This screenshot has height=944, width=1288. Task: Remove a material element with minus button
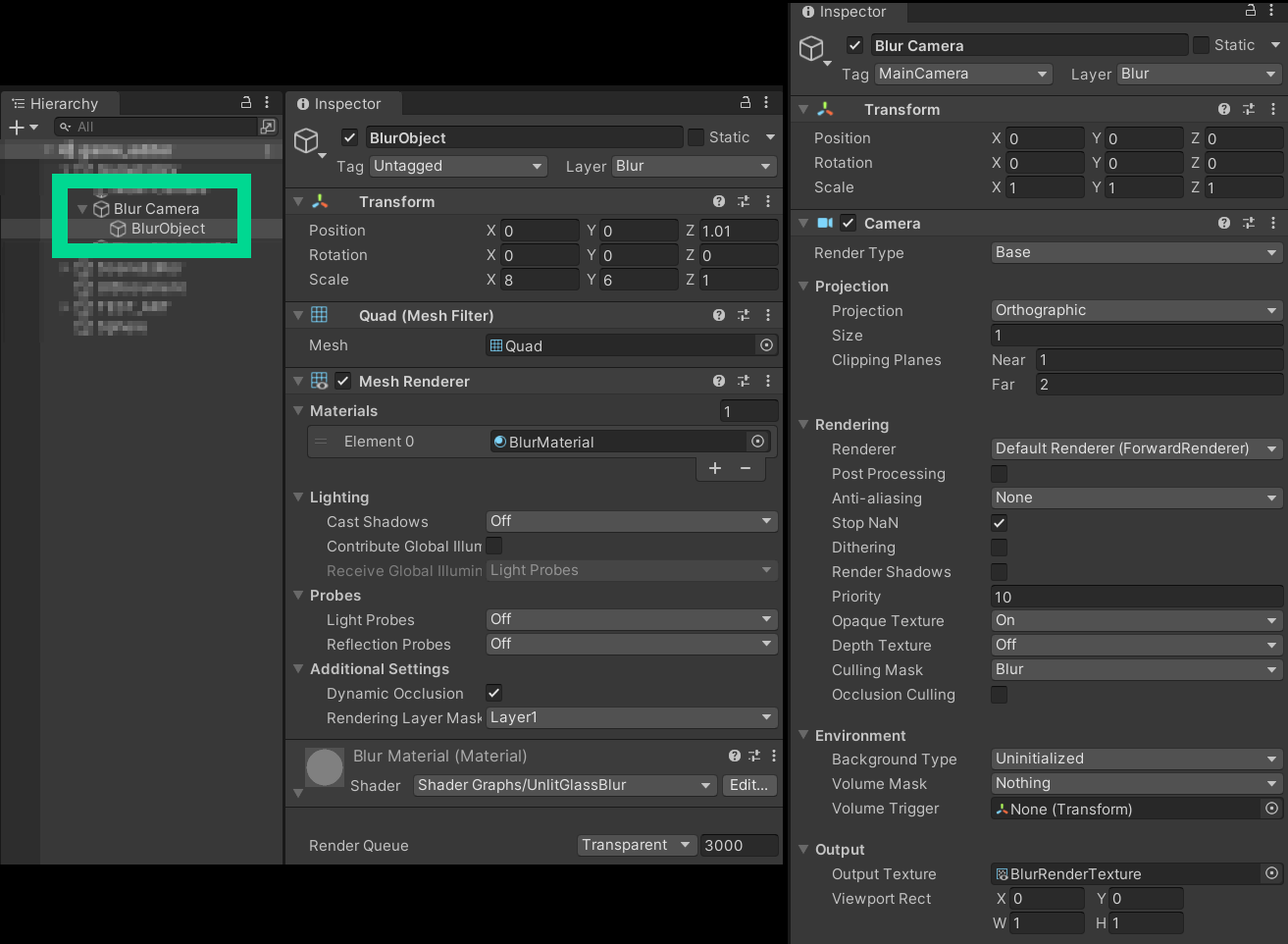click(x=746, y=468)
